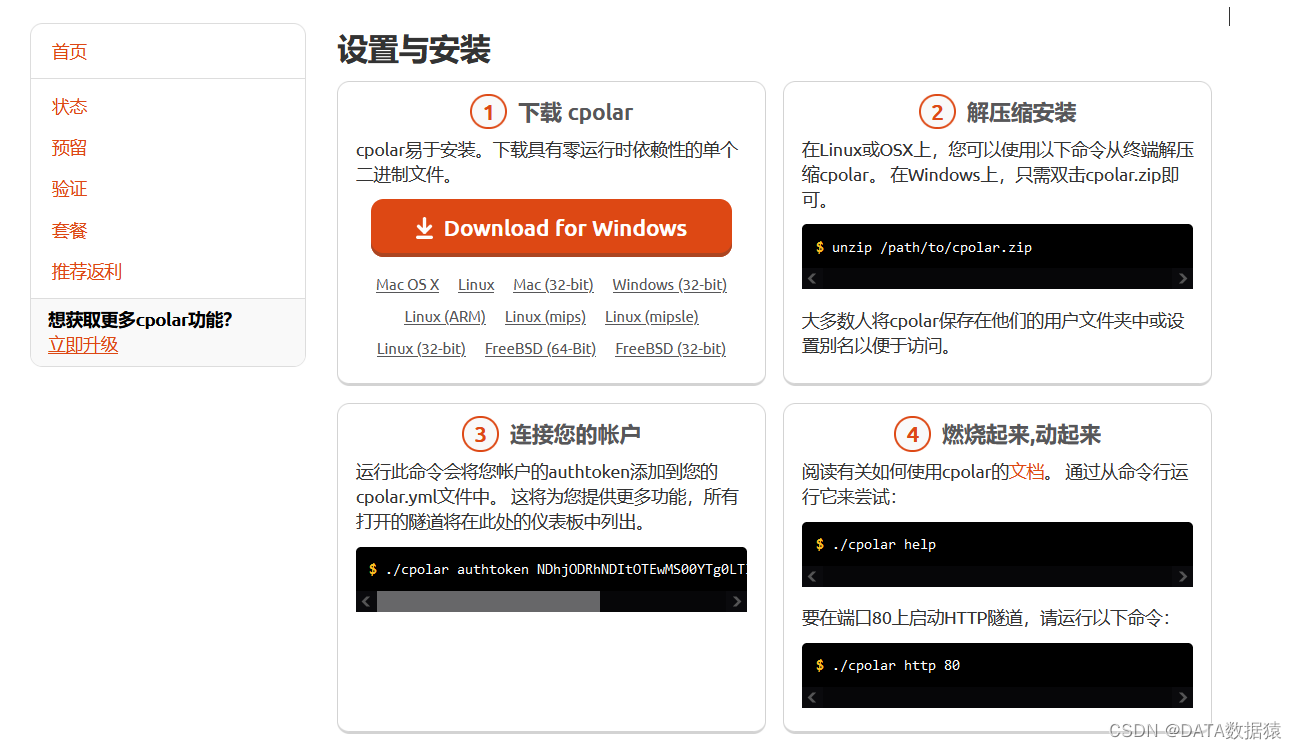Choose the FreeBSD (32-bit) download link
The image size is (1297, 749).
pos(670,349)
